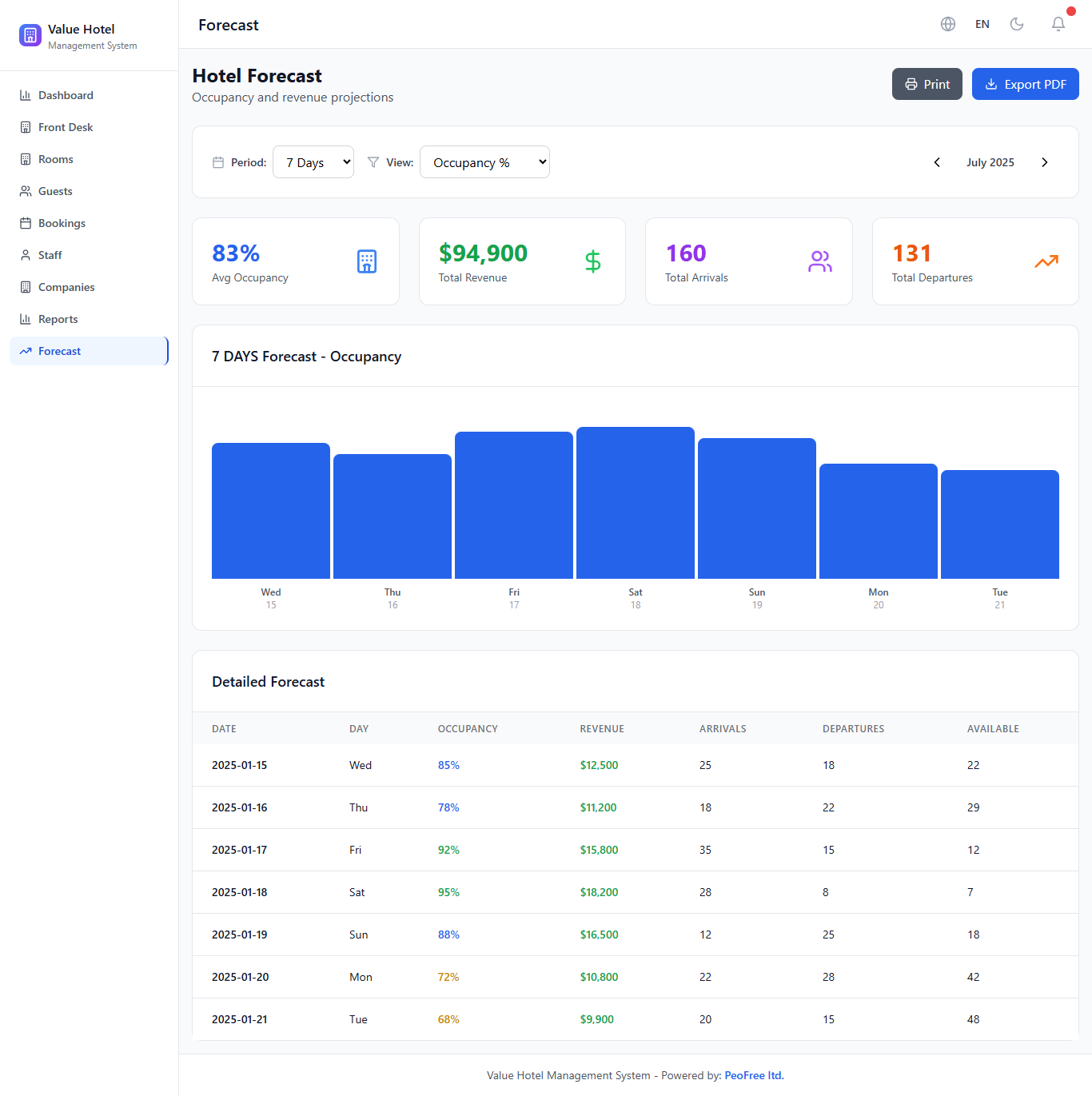Click the Total Revenue dollar icon
Image resolution: width=1092 pixels, height=1096 pixels.
[592, 261]
